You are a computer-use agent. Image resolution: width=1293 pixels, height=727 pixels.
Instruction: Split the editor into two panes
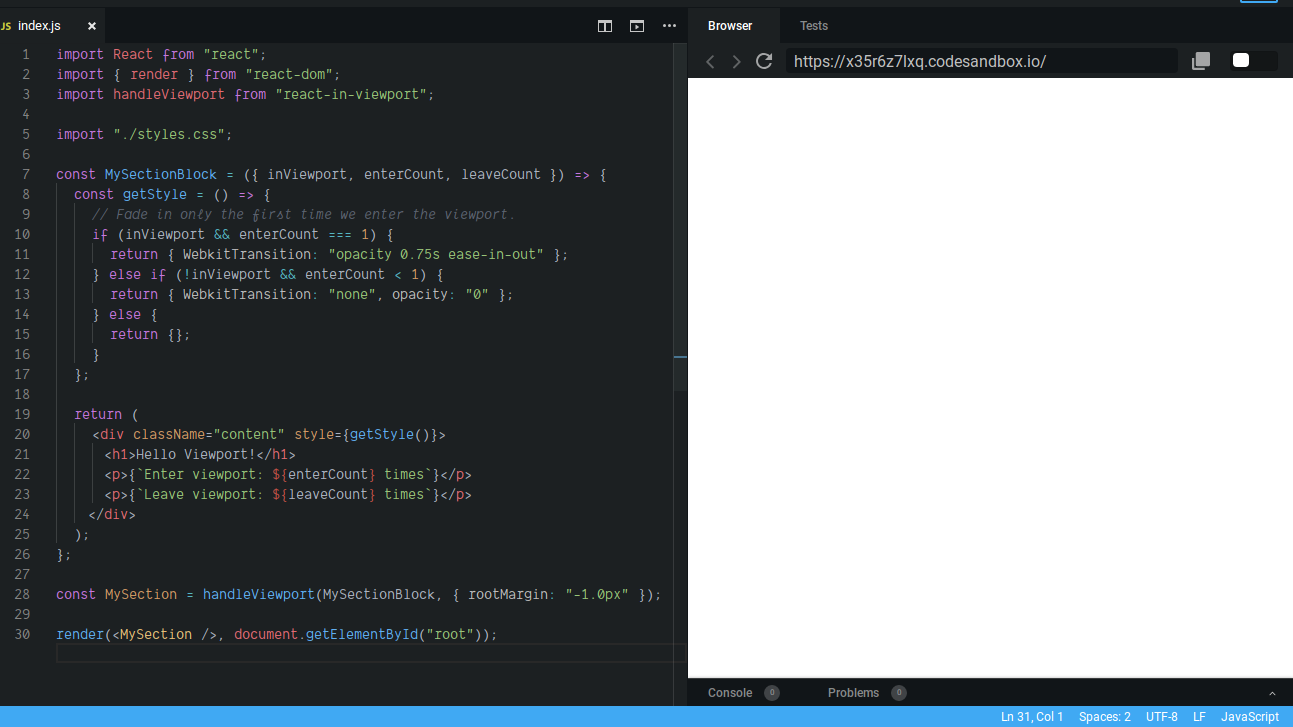click(604, 26)
